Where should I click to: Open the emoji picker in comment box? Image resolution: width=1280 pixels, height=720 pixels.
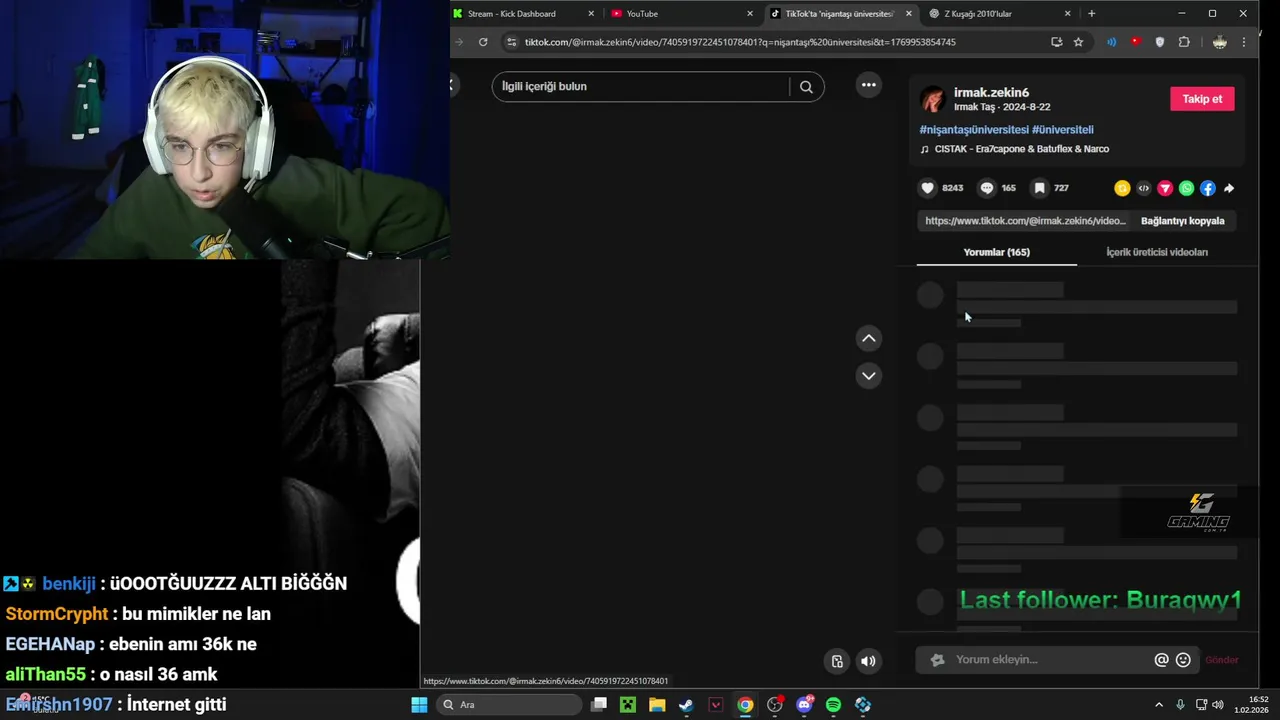[1183, 660]
